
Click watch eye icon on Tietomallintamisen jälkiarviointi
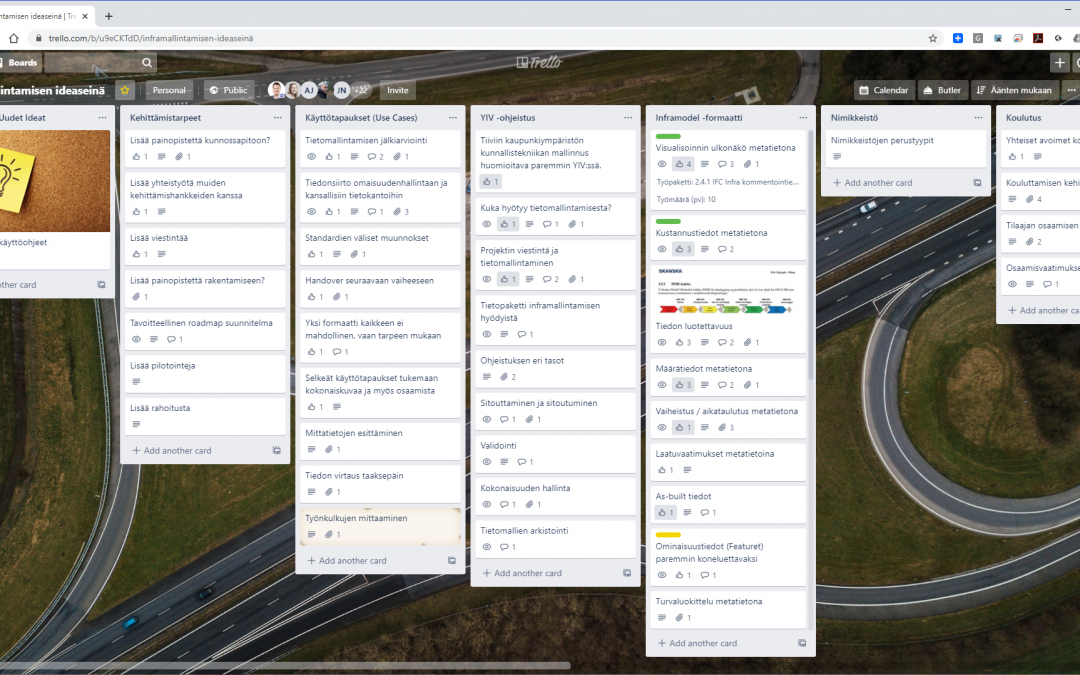tap(311, 157)
